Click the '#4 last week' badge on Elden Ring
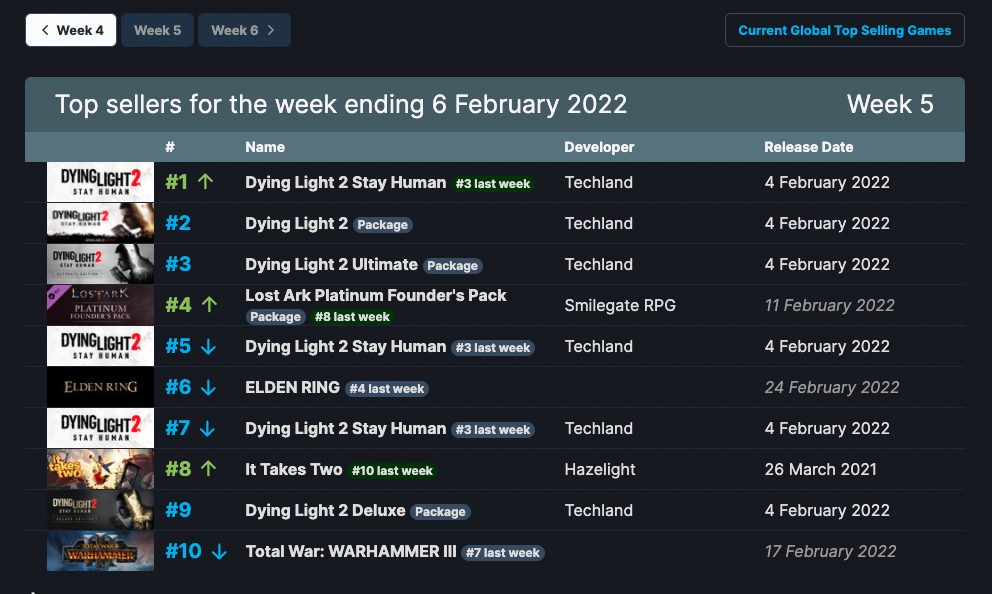Screen dimensions: 992x594 click(x=387, y=388)
